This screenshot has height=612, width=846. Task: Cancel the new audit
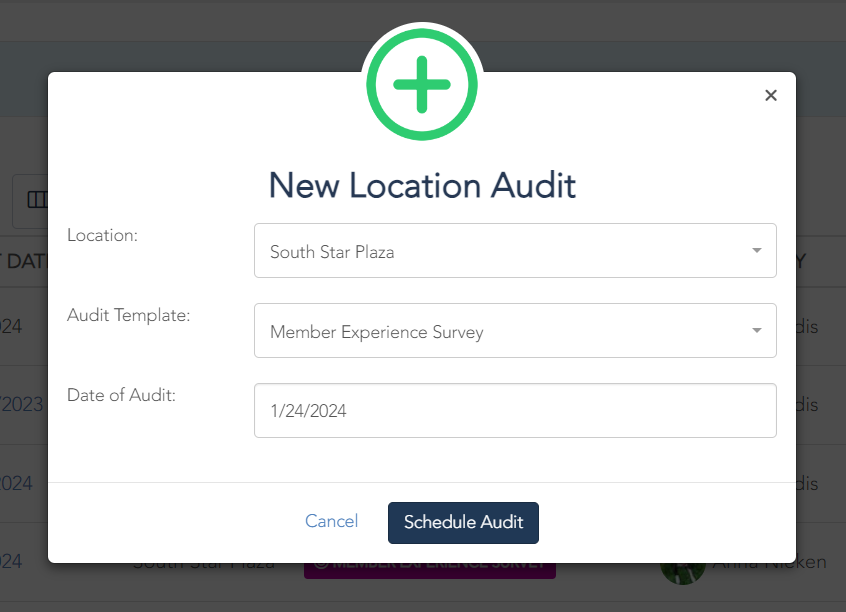click(331, 521)
